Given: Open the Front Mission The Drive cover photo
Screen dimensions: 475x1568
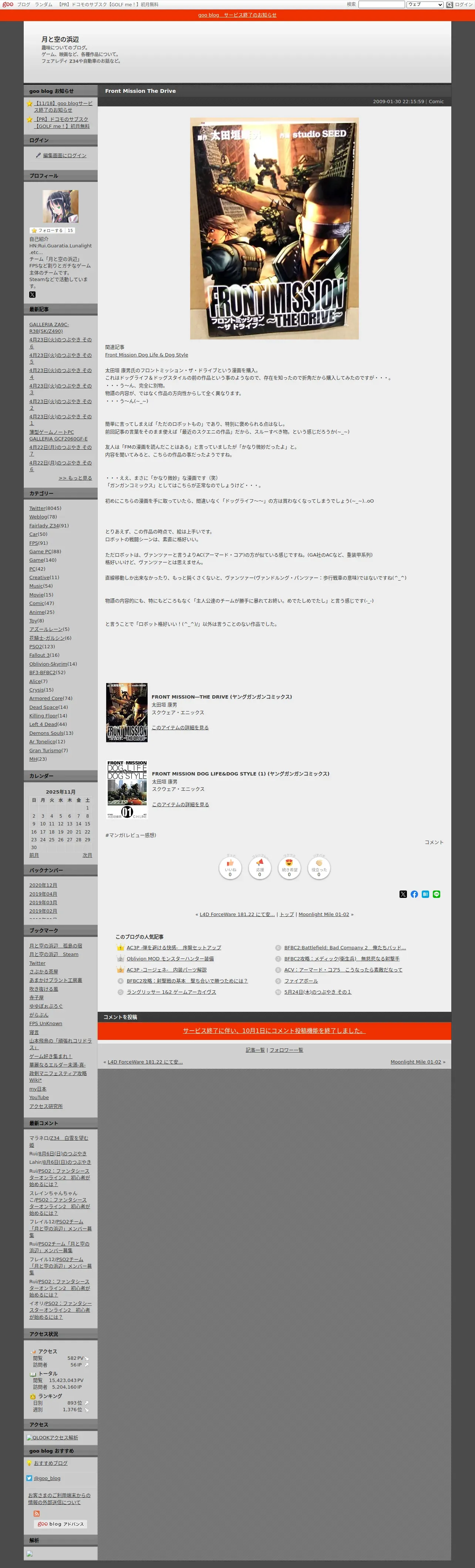Looking at the screenshot, I should coord(274,228).
